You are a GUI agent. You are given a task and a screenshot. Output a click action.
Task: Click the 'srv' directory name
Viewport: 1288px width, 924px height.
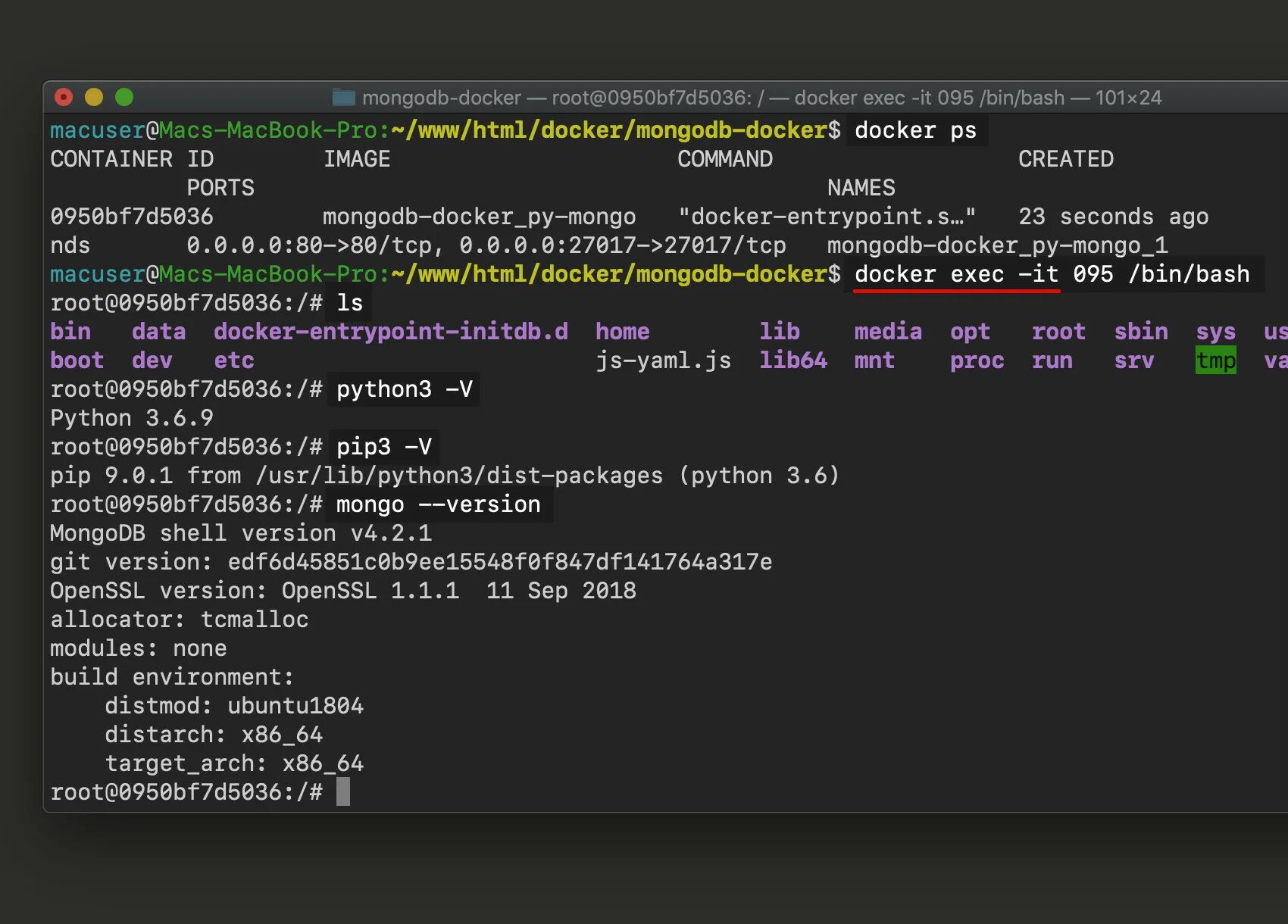1134,361
